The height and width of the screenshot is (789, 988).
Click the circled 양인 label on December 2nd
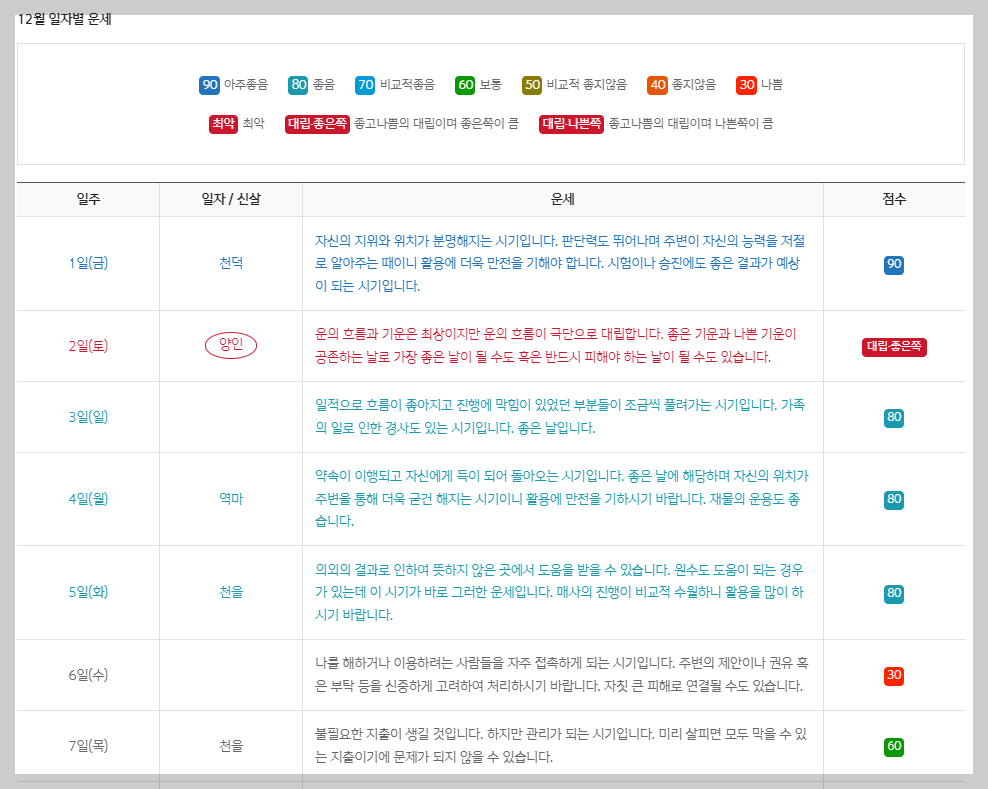pyautogui.click(x=232, y=344)
